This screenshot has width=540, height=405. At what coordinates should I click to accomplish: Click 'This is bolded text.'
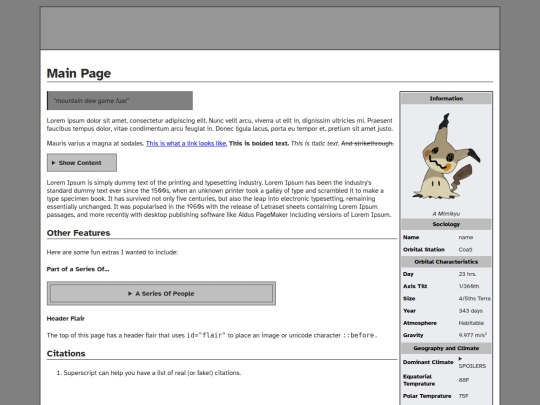(x=259, y=143)
